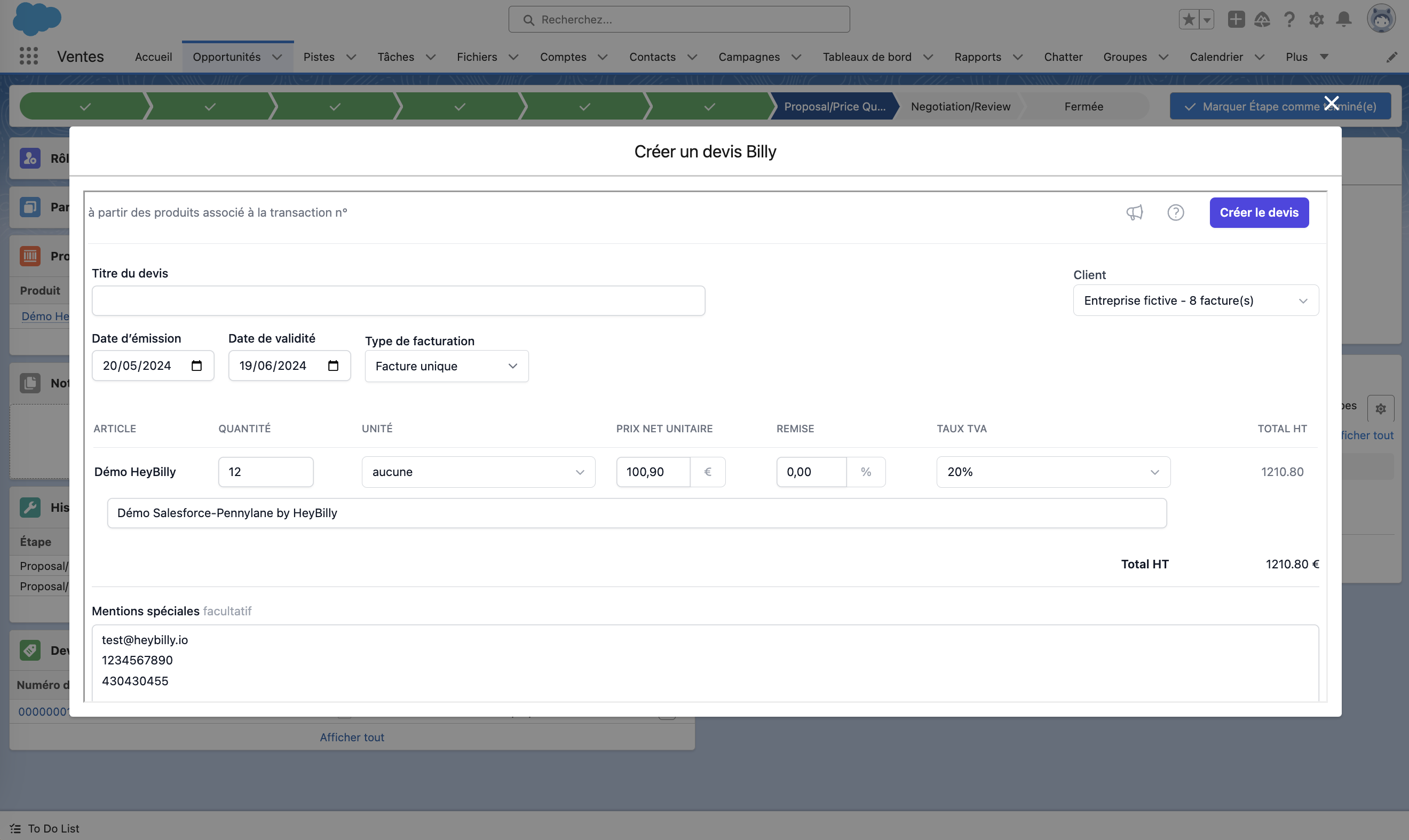Click the Mentions spéciales text area
This screenshot has height=840, width=1409.
[704, 662]
